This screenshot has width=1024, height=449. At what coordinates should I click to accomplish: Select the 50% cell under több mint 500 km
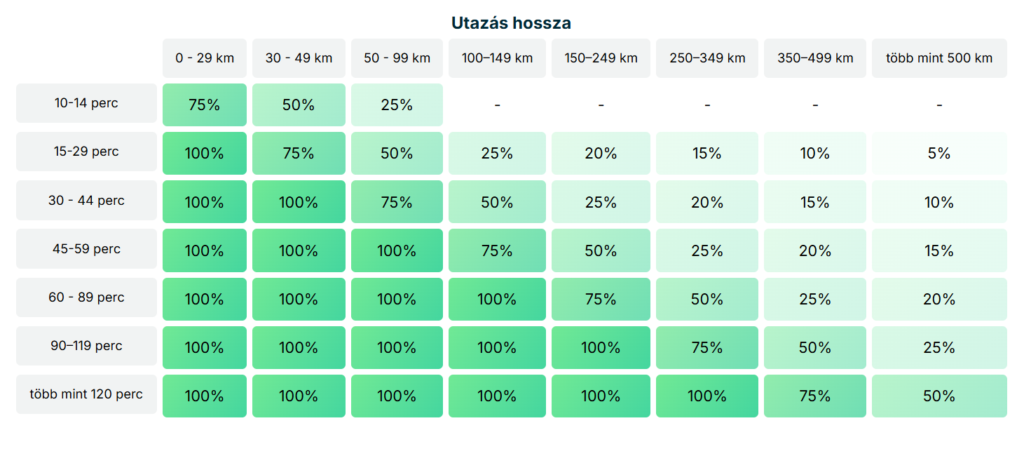point(939,395)
